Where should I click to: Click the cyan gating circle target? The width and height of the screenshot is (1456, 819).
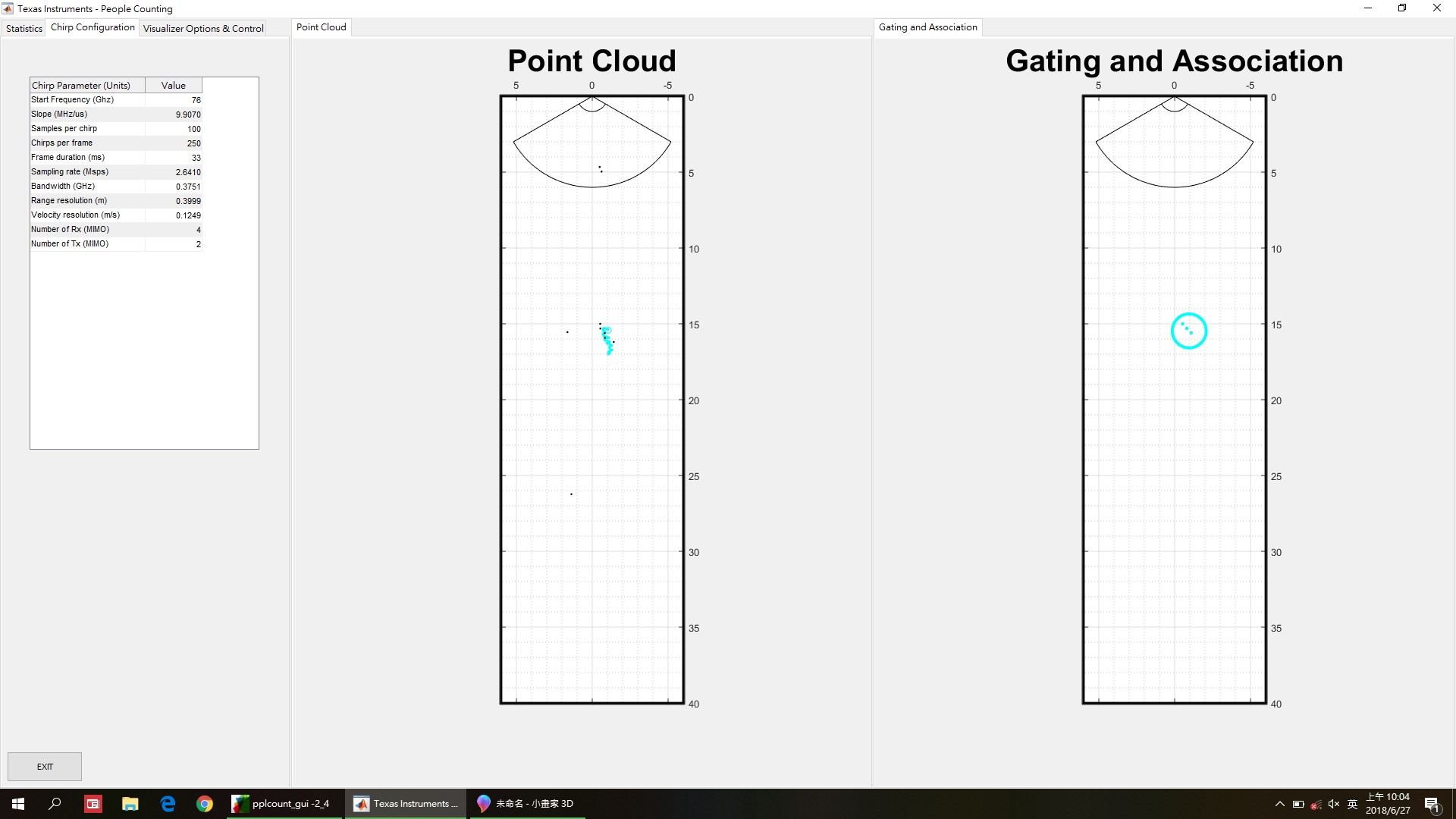click(1188, 331)
